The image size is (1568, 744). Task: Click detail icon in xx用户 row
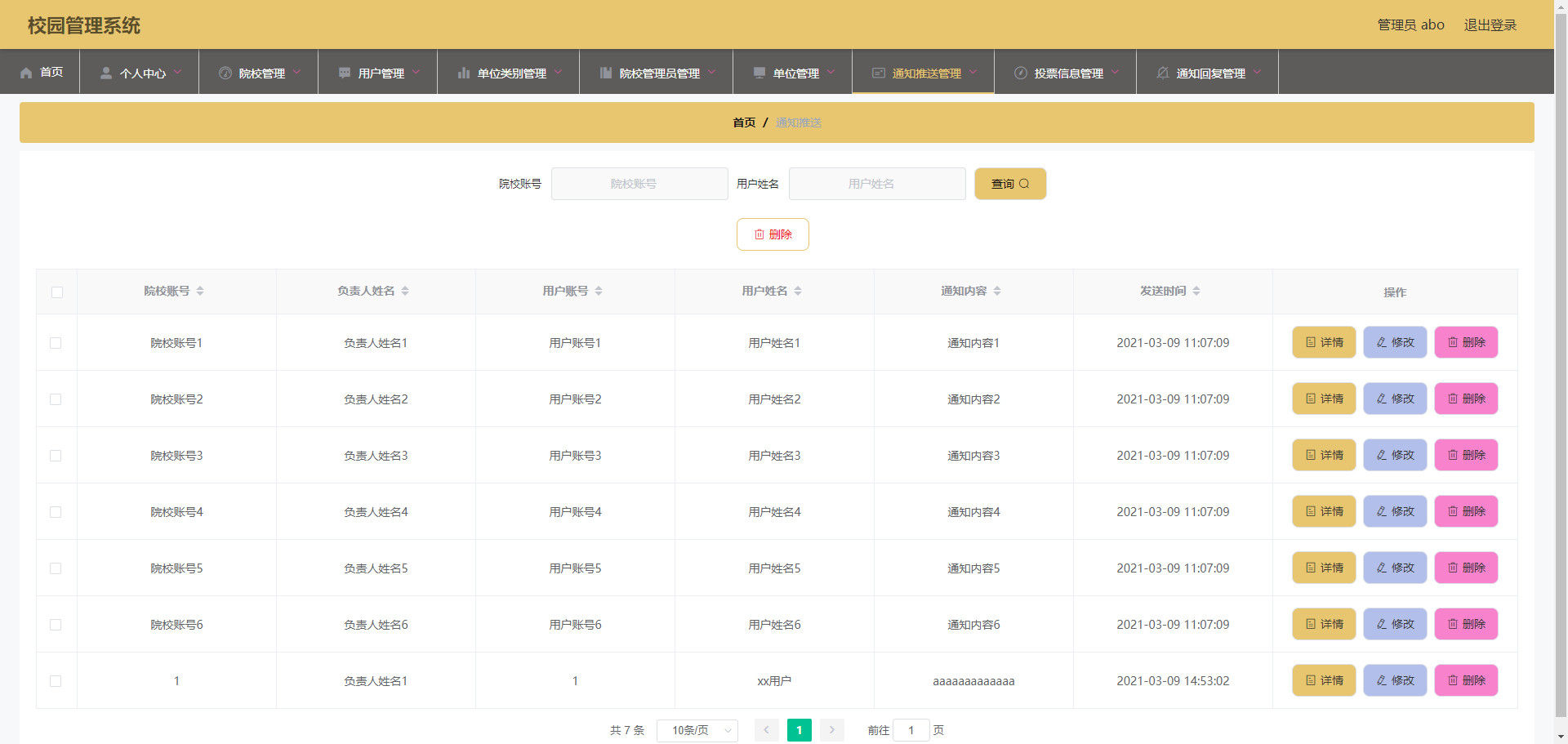(1311, 680)
